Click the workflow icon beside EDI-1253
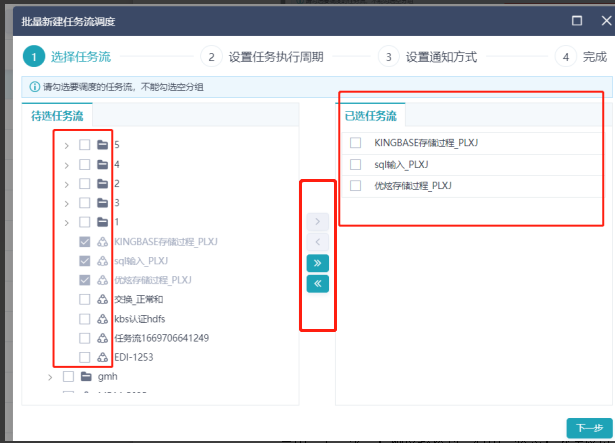 click(102, 357)
